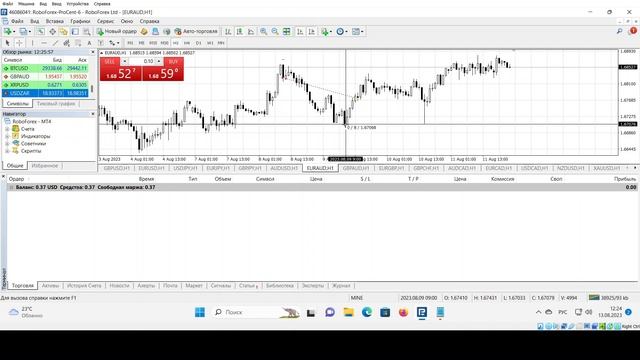
Task: Open the Вставка menu
Action: point(55,21)
